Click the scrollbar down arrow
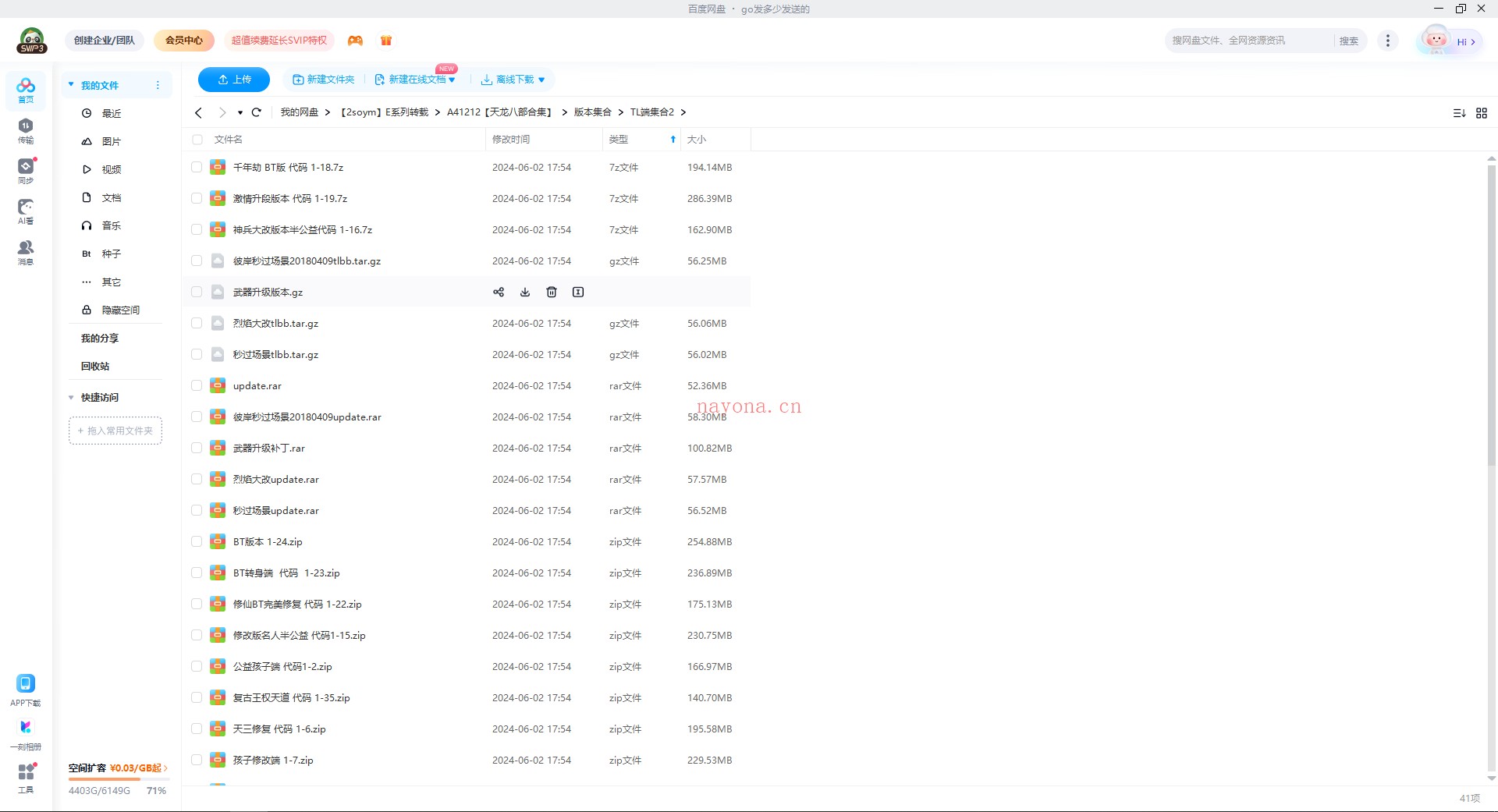 1492,778
